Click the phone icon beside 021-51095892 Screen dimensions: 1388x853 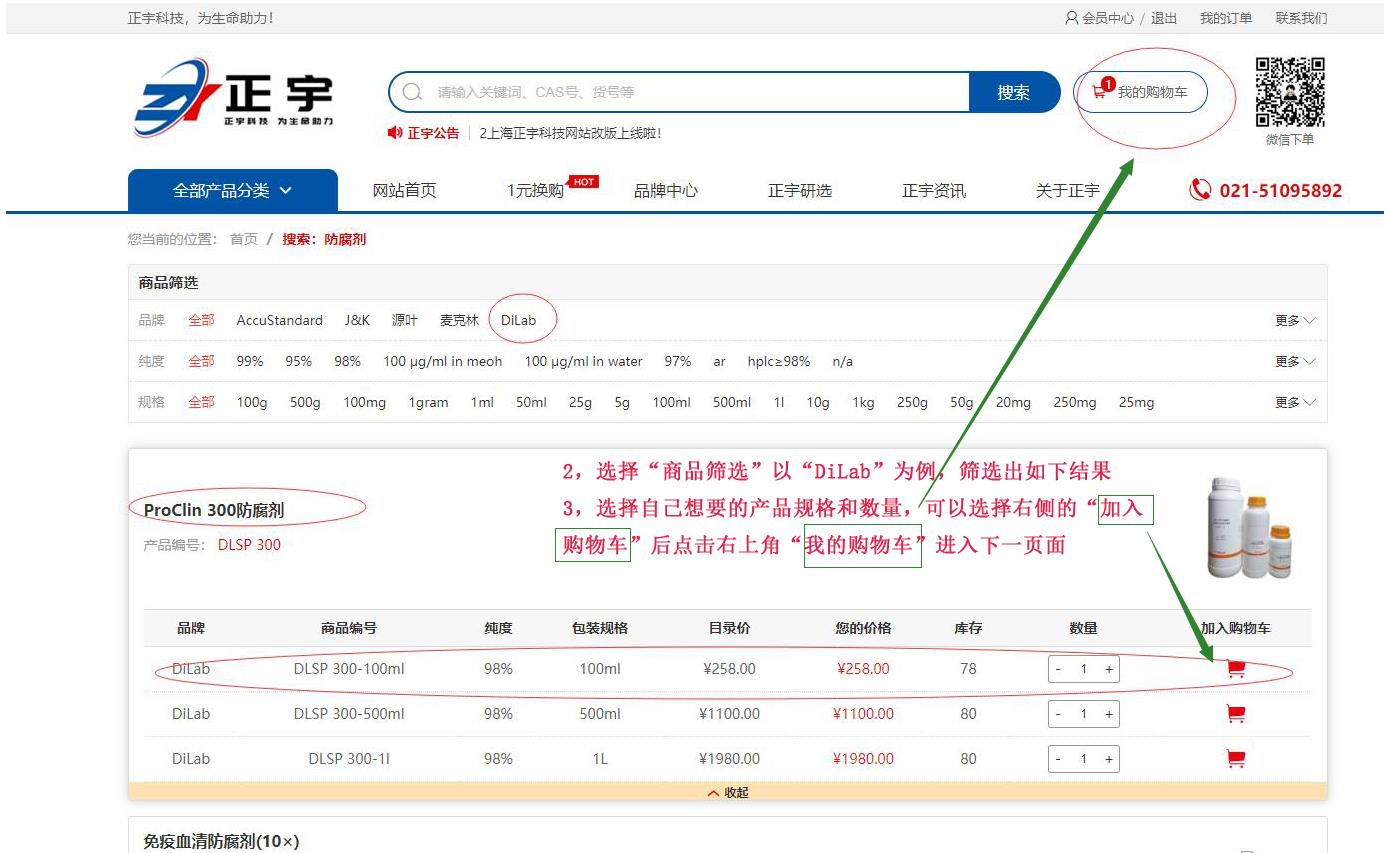tap(1200, 190)
